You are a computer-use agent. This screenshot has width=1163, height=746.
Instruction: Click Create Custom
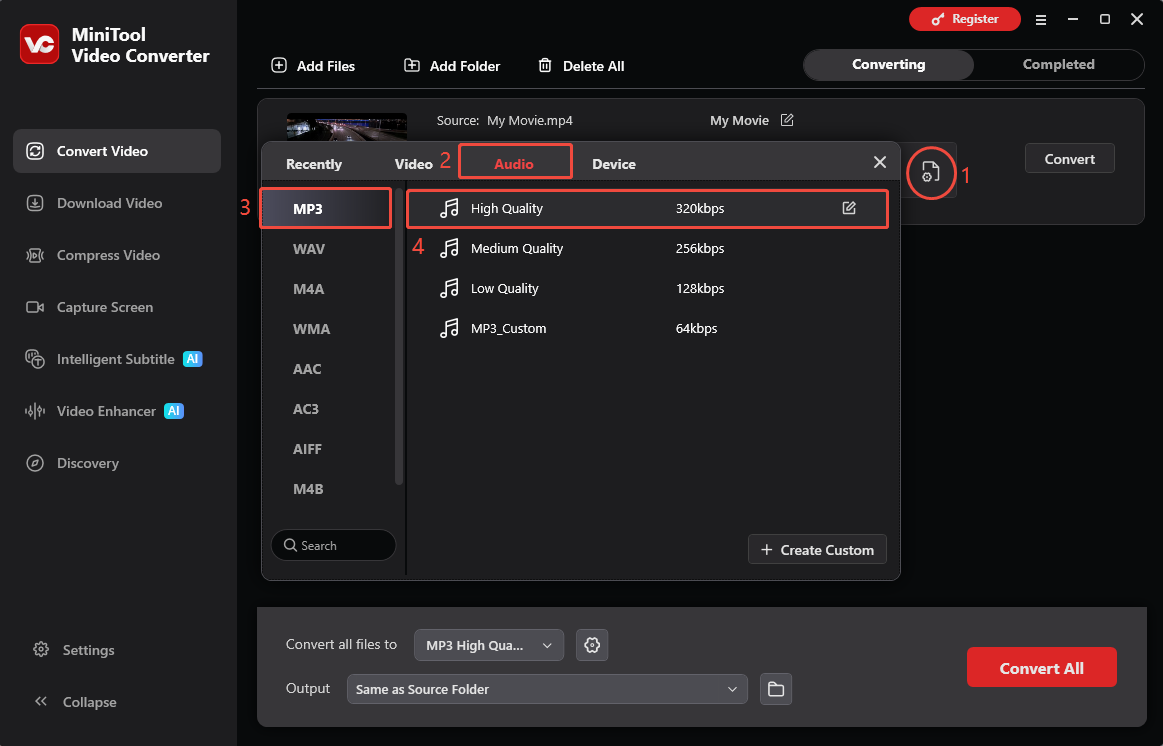click(817, 549)
